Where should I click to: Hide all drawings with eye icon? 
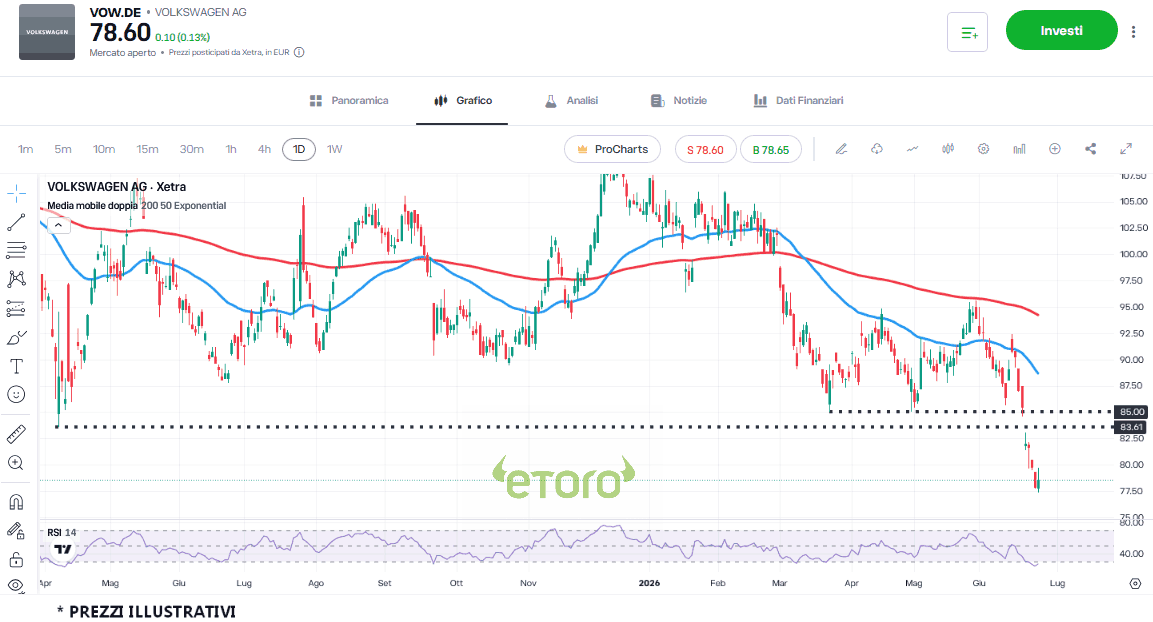pyautogui.click(x=16, y=586)
